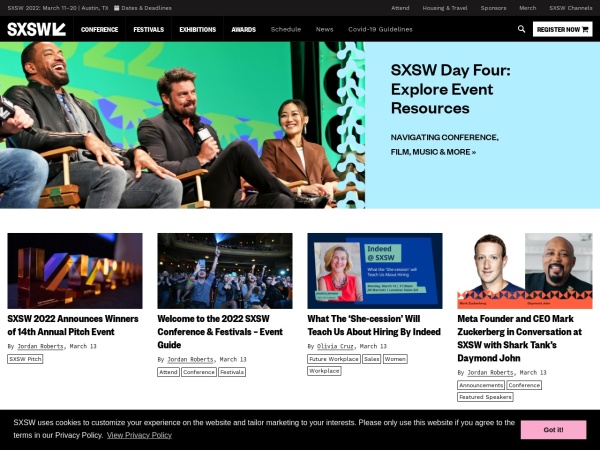Screen dimensions: 600x450
Task: Click the Dates & Deadlines calendar icon
Action: 116,8
